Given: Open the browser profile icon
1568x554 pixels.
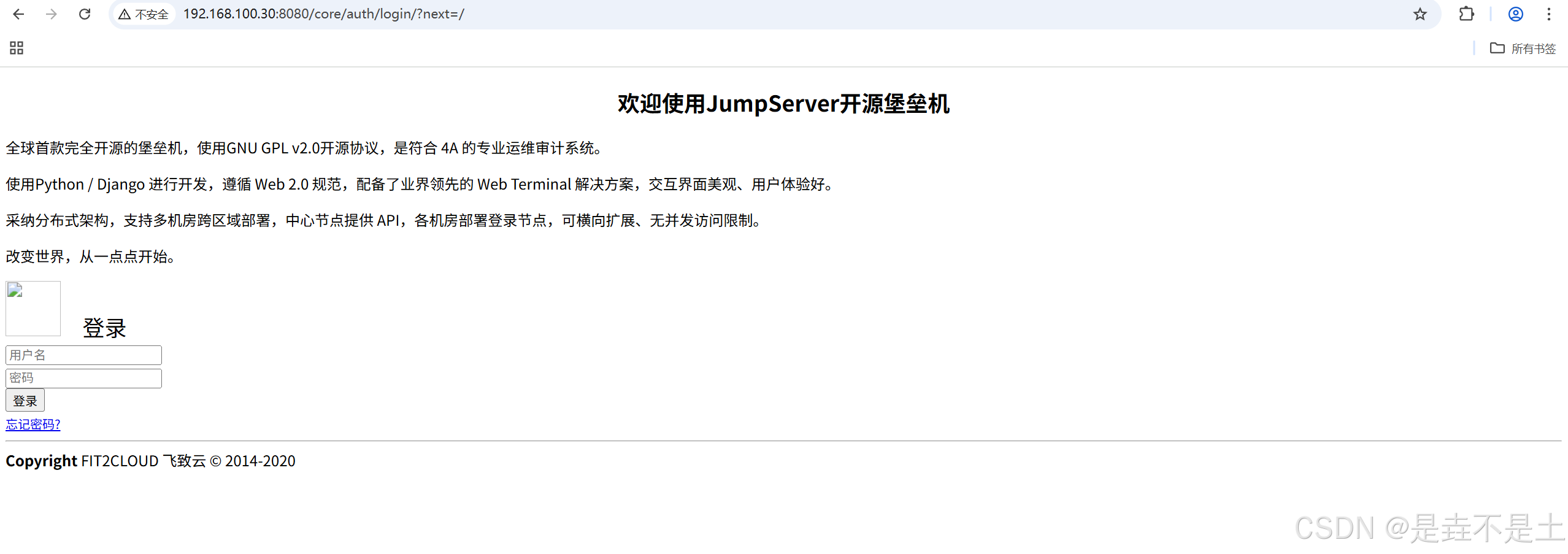Looking at the screenshot, I should [1515, 14].
